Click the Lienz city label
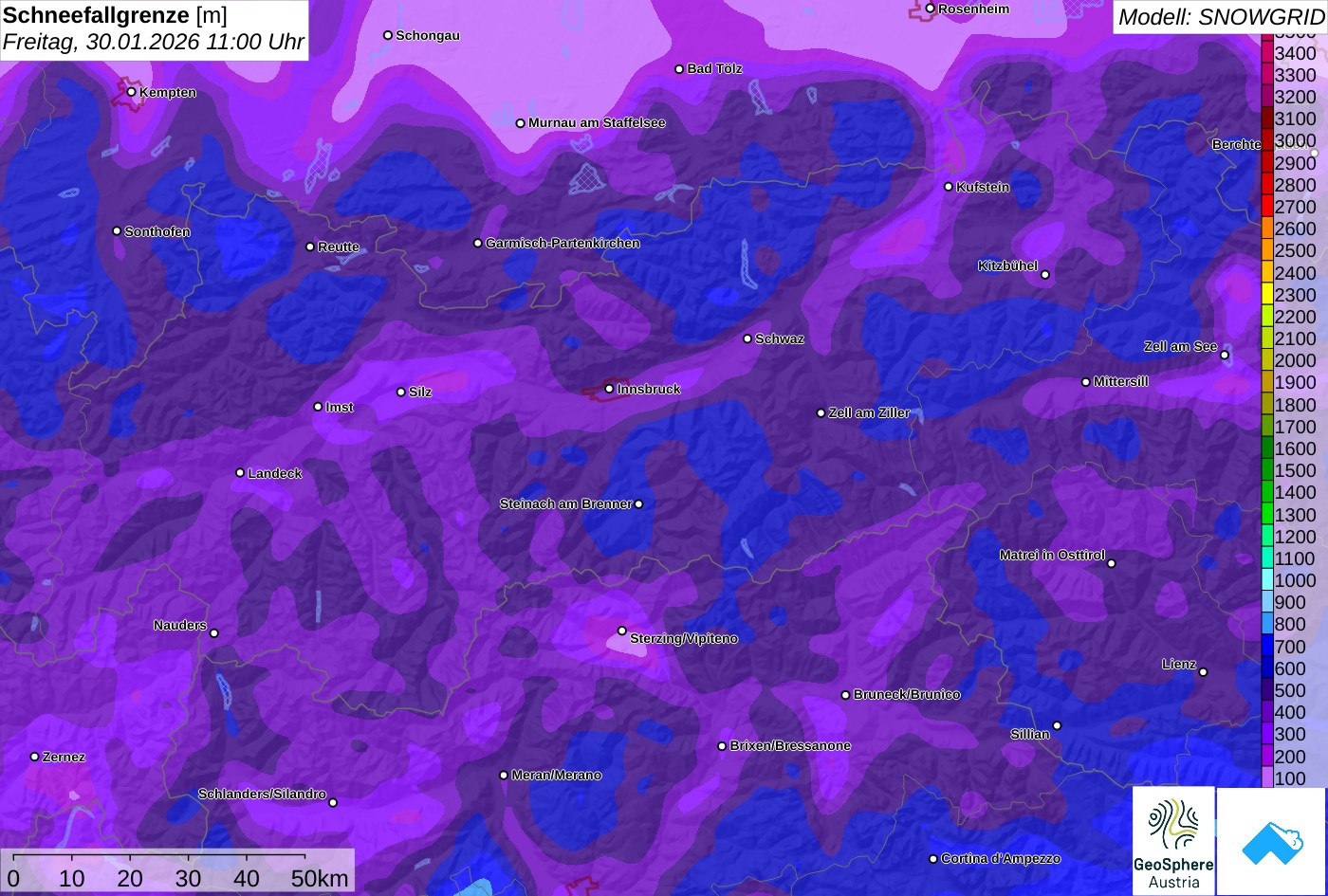Viewport: 1328px width, 896px height. tap(1179, 665)
